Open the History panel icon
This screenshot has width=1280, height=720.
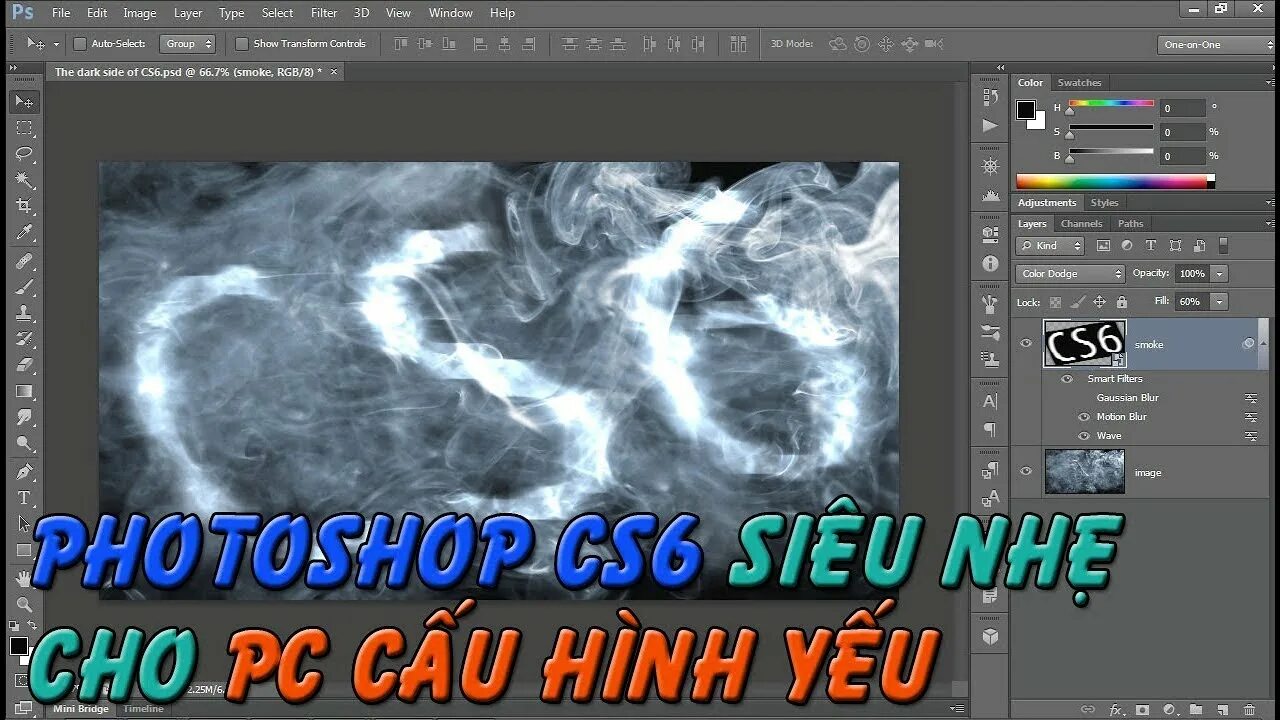click(x=990, y=97)
